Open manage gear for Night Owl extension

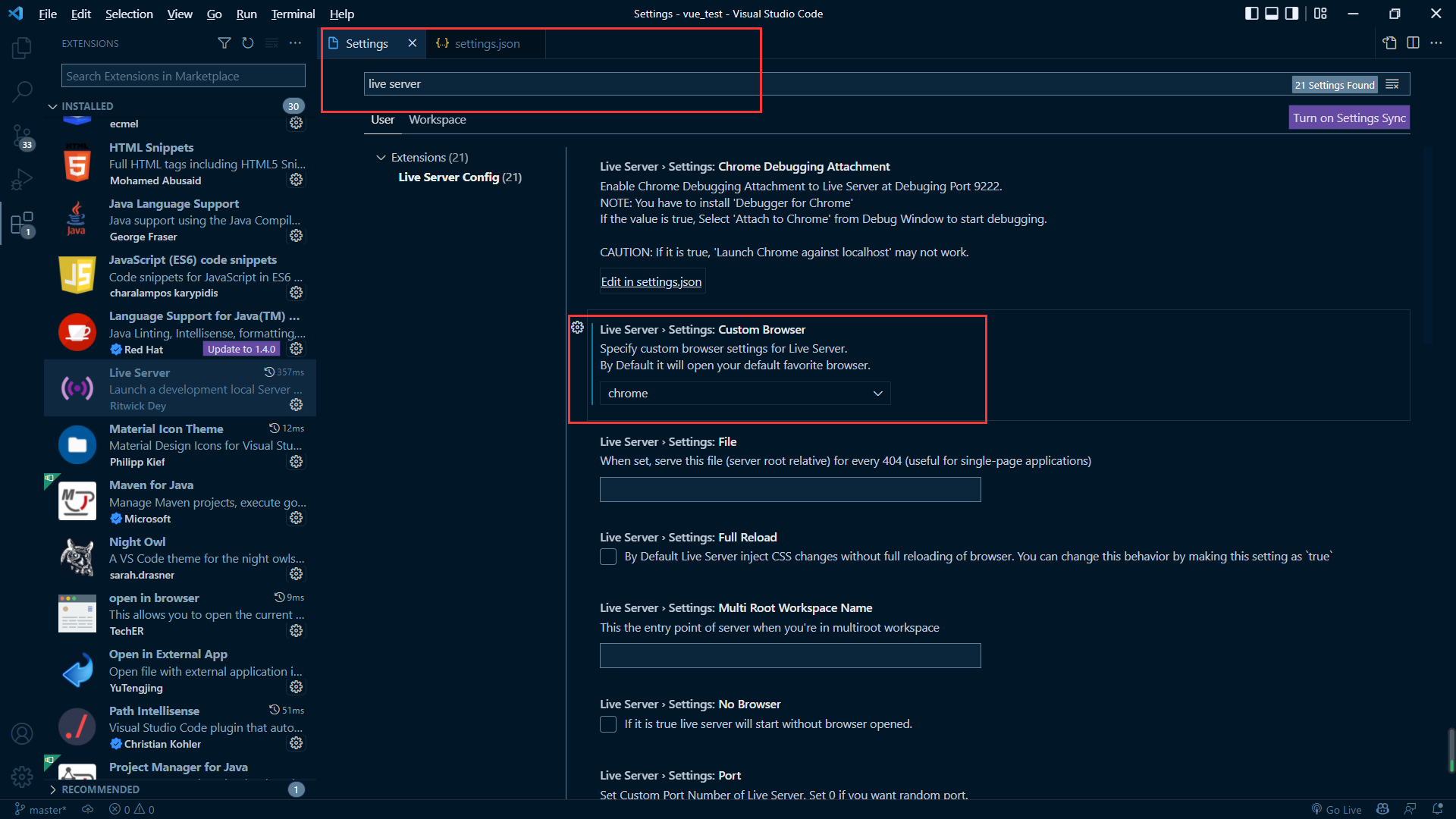pos(297,574)
